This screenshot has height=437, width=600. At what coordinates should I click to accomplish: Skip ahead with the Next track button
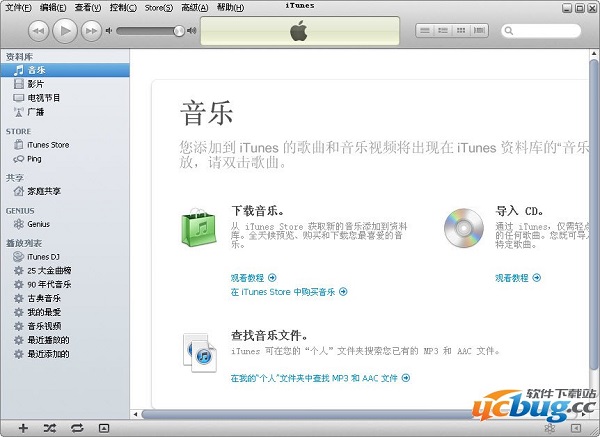click(91, 31)
